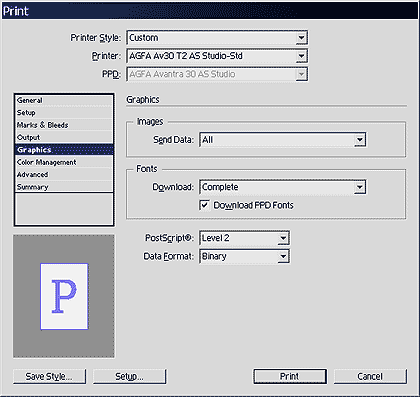Image resolution: width=420 pixels, height=397 pixels.
Task: Click the 'Images' group label
Action: coord(150,122)
